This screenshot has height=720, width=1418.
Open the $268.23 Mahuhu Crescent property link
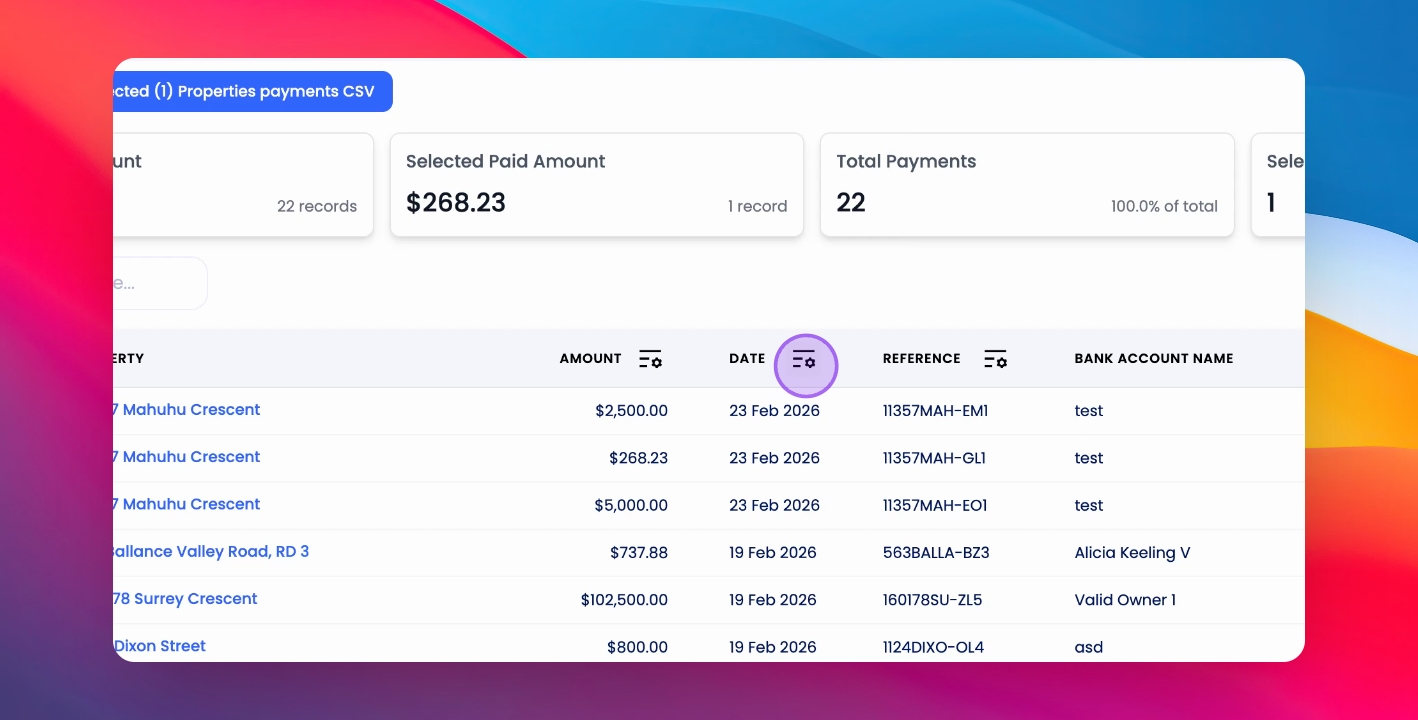pos(186,457)
